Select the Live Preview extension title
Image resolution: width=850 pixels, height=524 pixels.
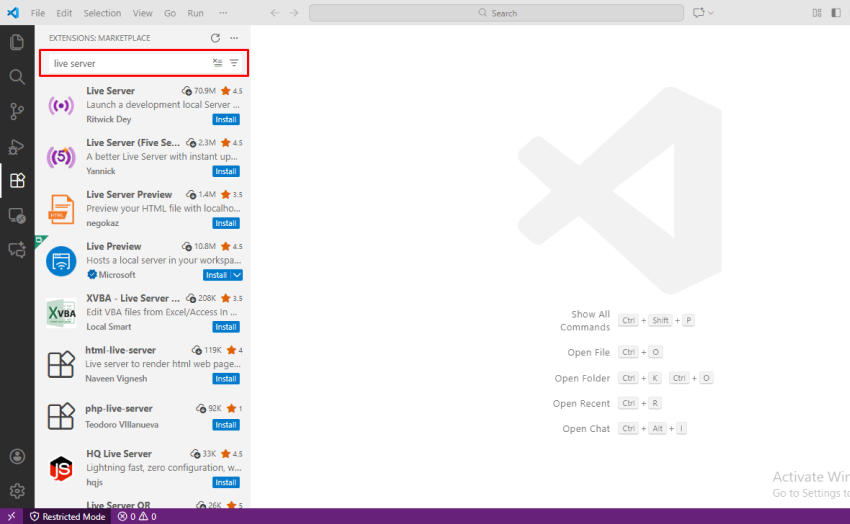113,247
